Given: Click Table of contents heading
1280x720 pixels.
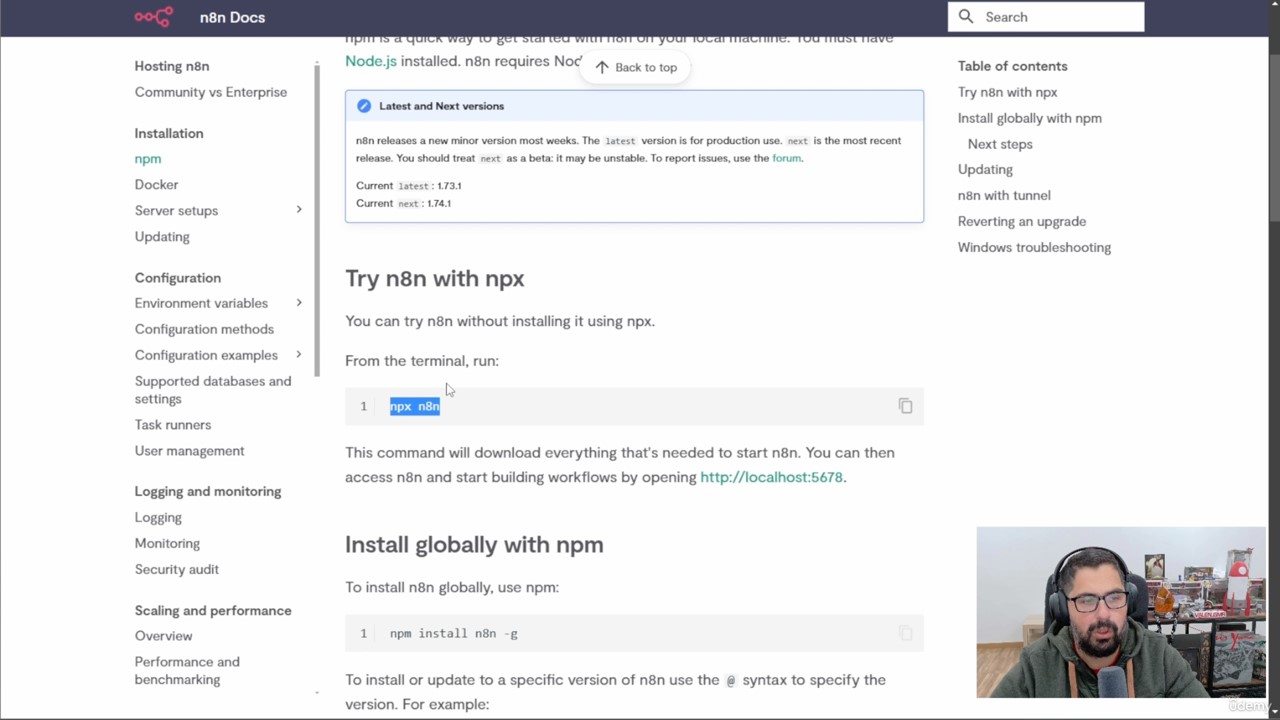Looking at the screenshot, I should pos(1012,66).
